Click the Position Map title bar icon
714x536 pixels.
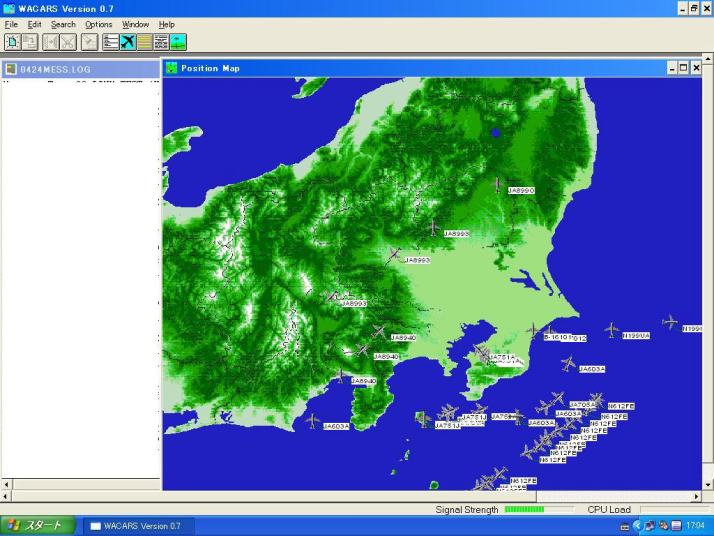(172, 68)
